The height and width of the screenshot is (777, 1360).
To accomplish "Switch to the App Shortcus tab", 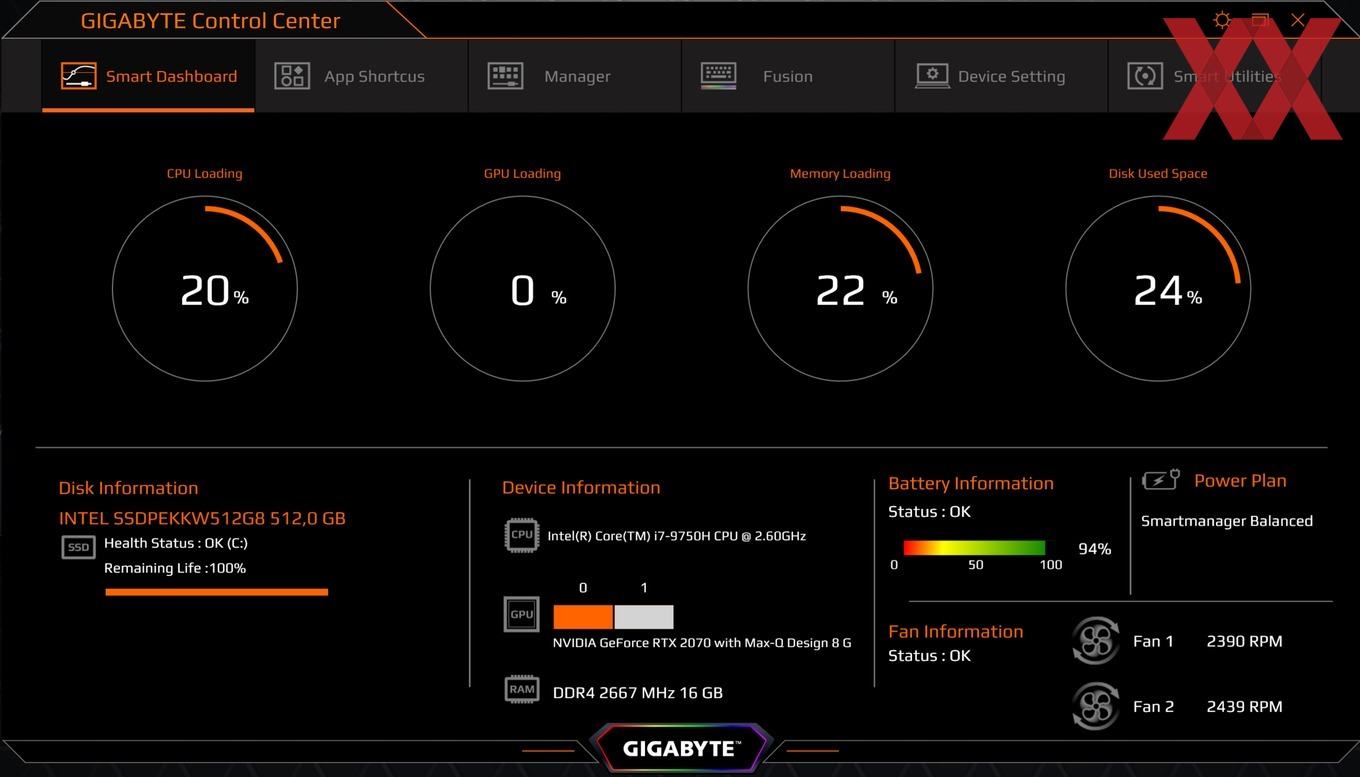I will (x=361, y=76).
